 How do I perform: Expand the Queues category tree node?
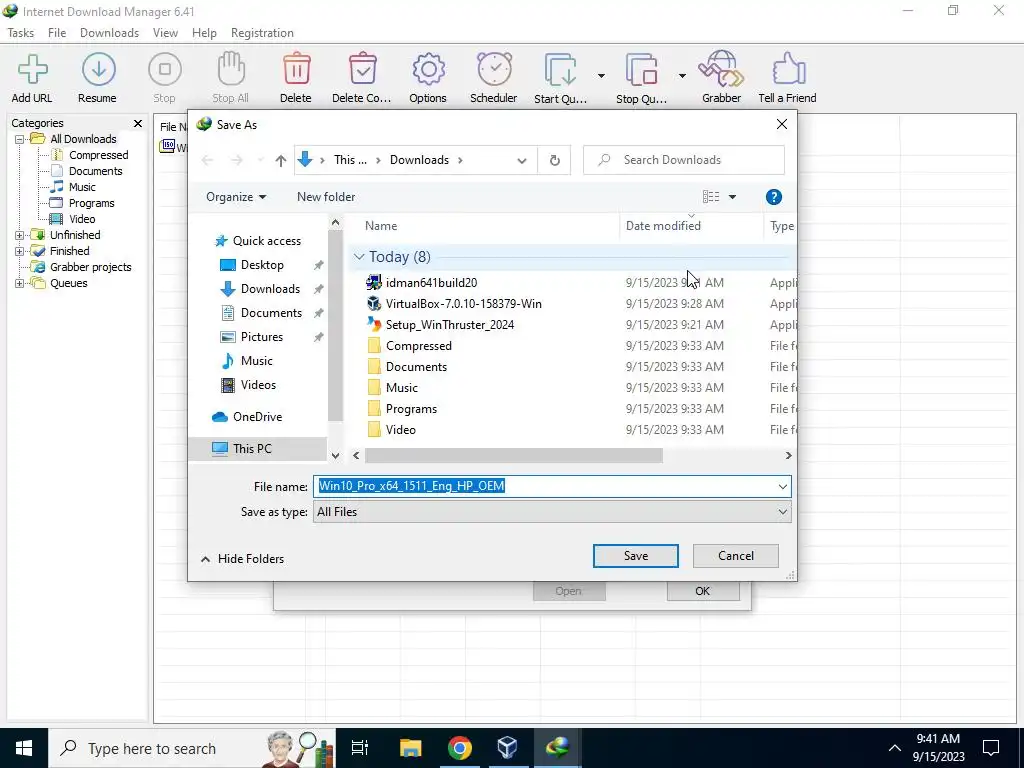(x=20, y=283)
